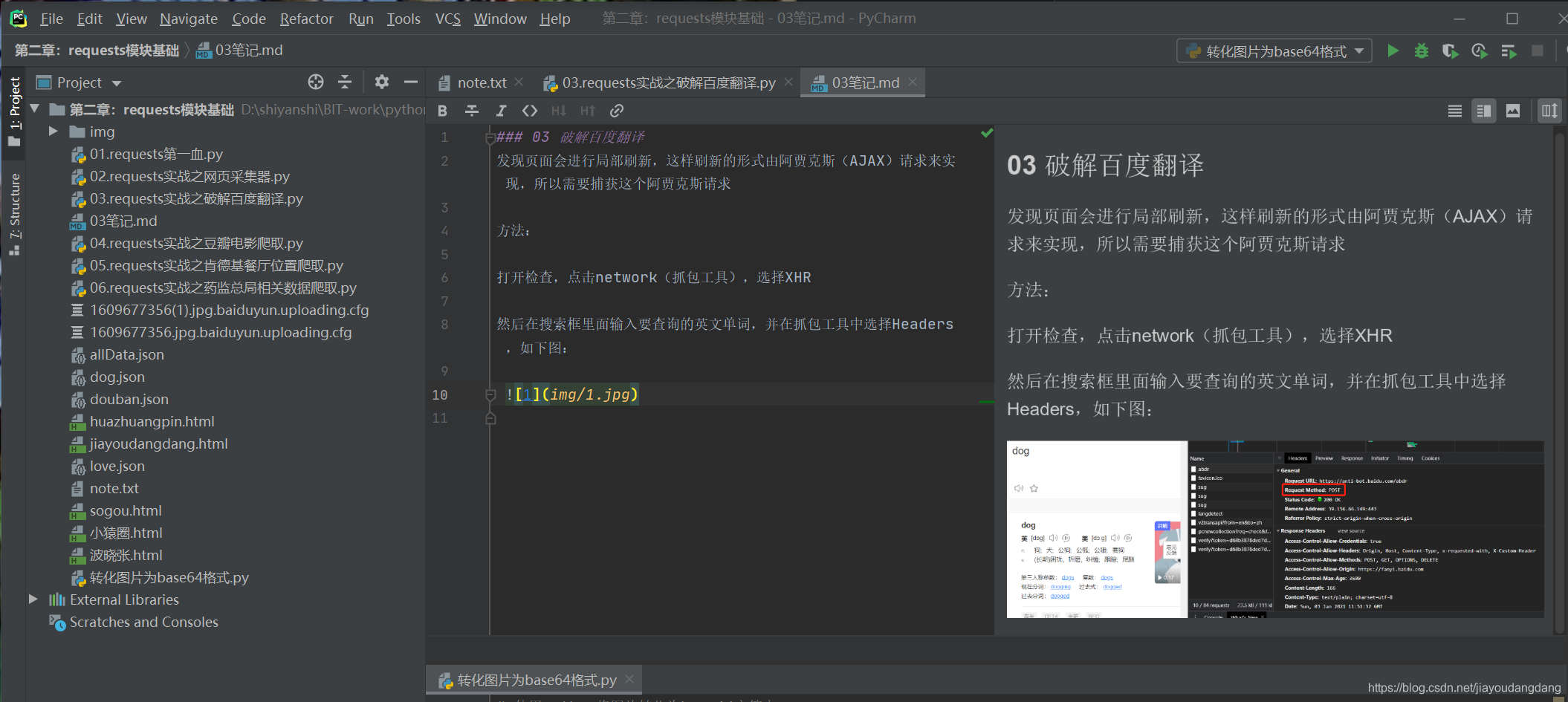Collapse the 第二章: requests模块基础 folder
Screen dimensions: 1568x702
[35, 108]
